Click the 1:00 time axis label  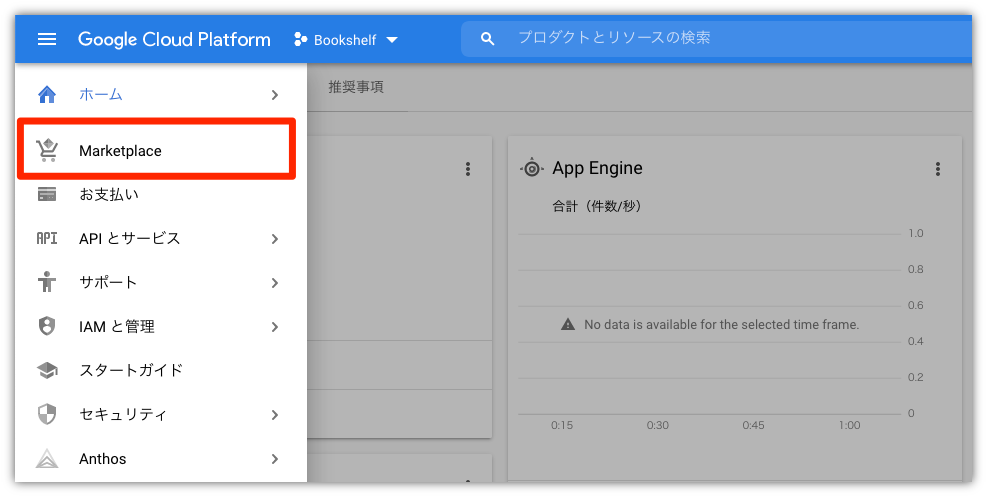849,425
